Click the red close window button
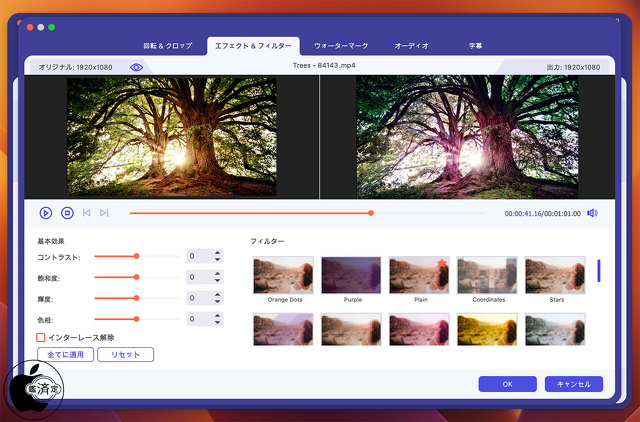 (30, 27)
